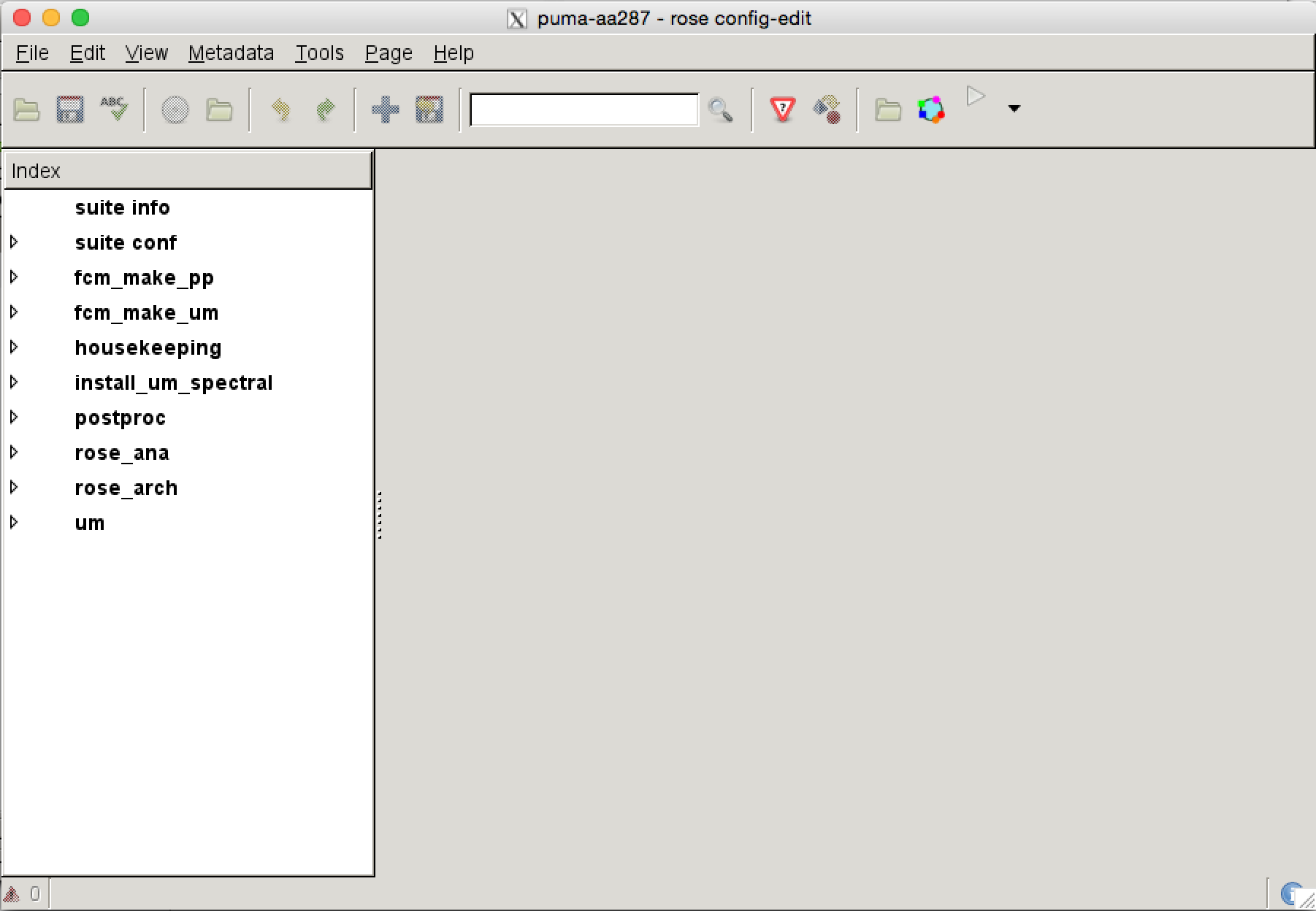Maximize the window with the green button
Screen dimensions: 1316x911
(80, 18)
